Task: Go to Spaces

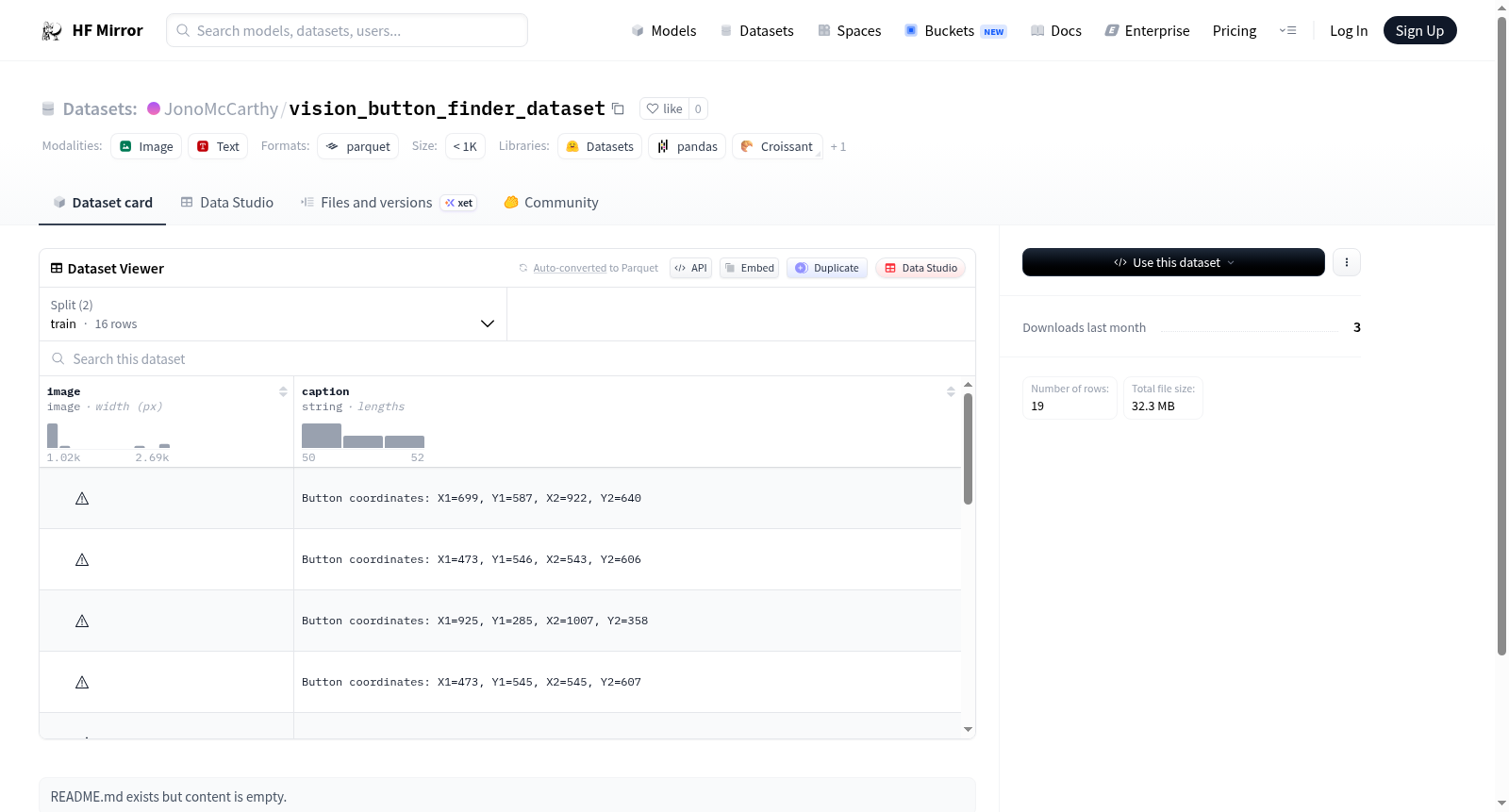Action: (x=850, y=31)
